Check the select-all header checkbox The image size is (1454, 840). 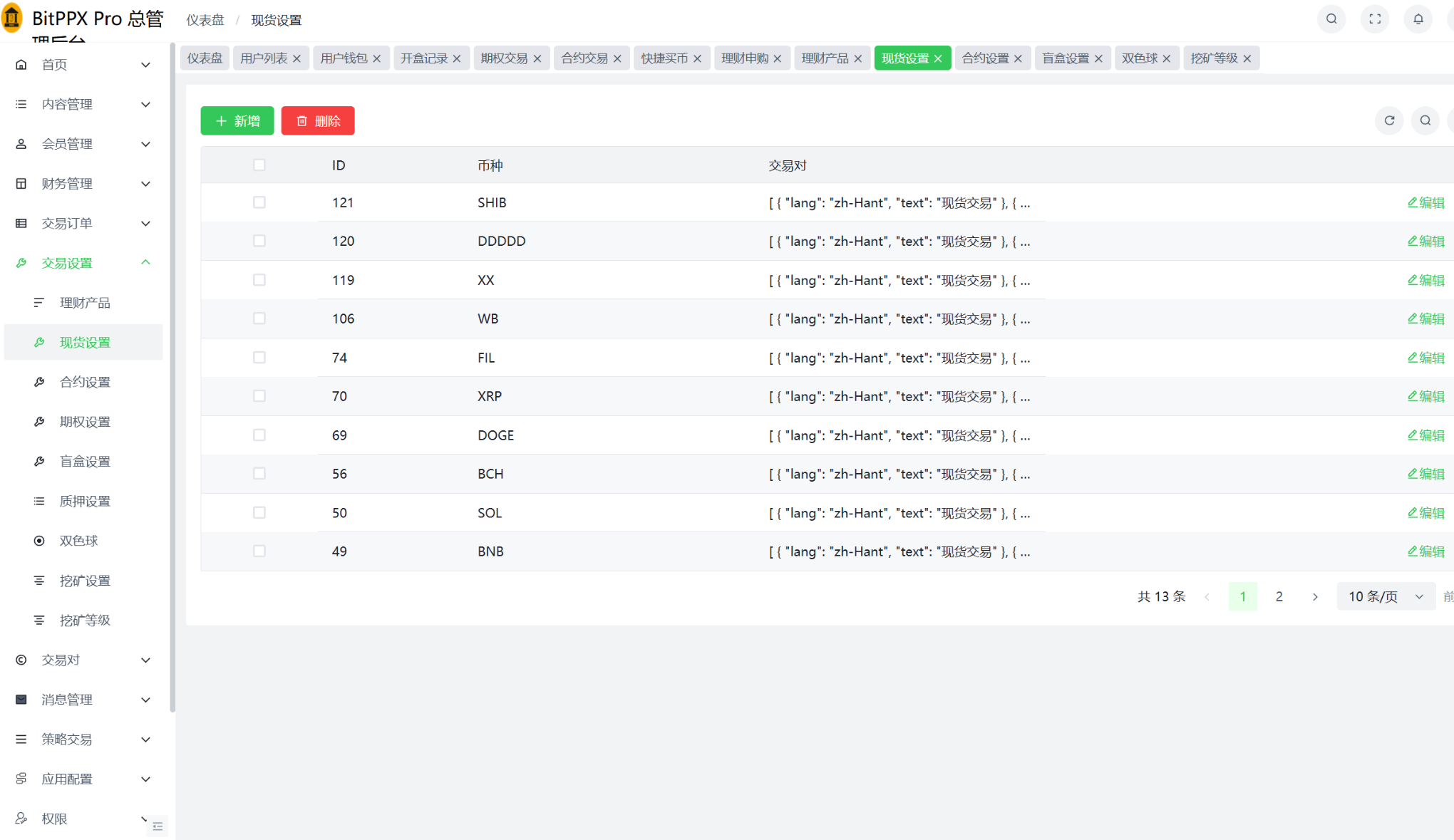click(259, 165)
